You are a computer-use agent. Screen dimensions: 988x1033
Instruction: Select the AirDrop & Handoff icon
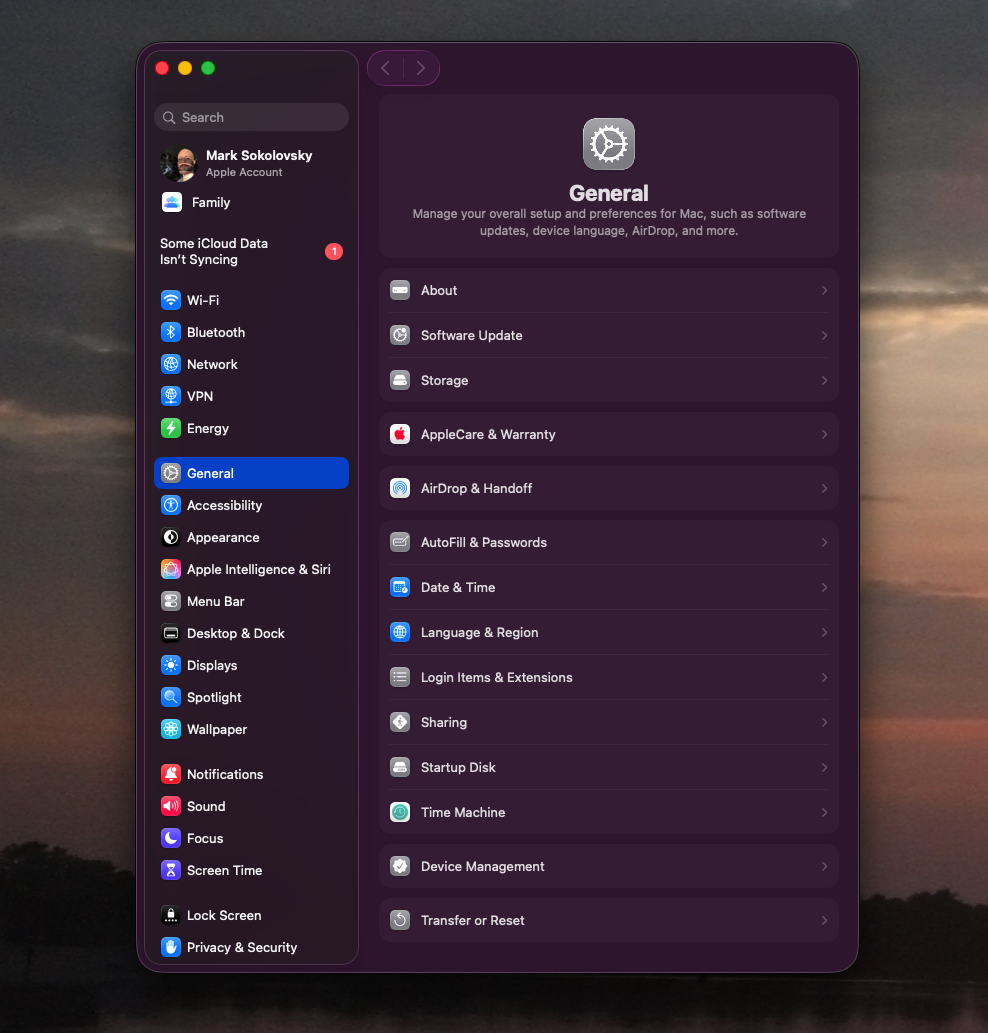[x=400, y=488]
